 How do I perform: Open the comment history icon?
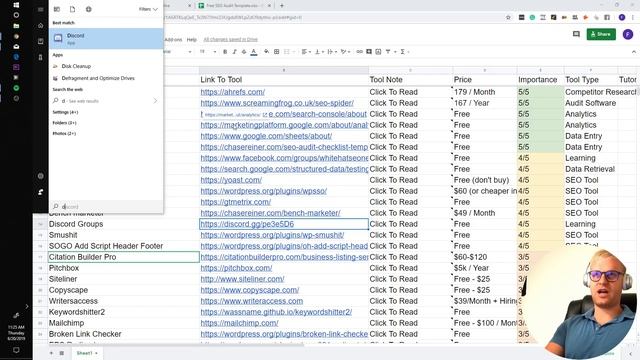[576, 34]
